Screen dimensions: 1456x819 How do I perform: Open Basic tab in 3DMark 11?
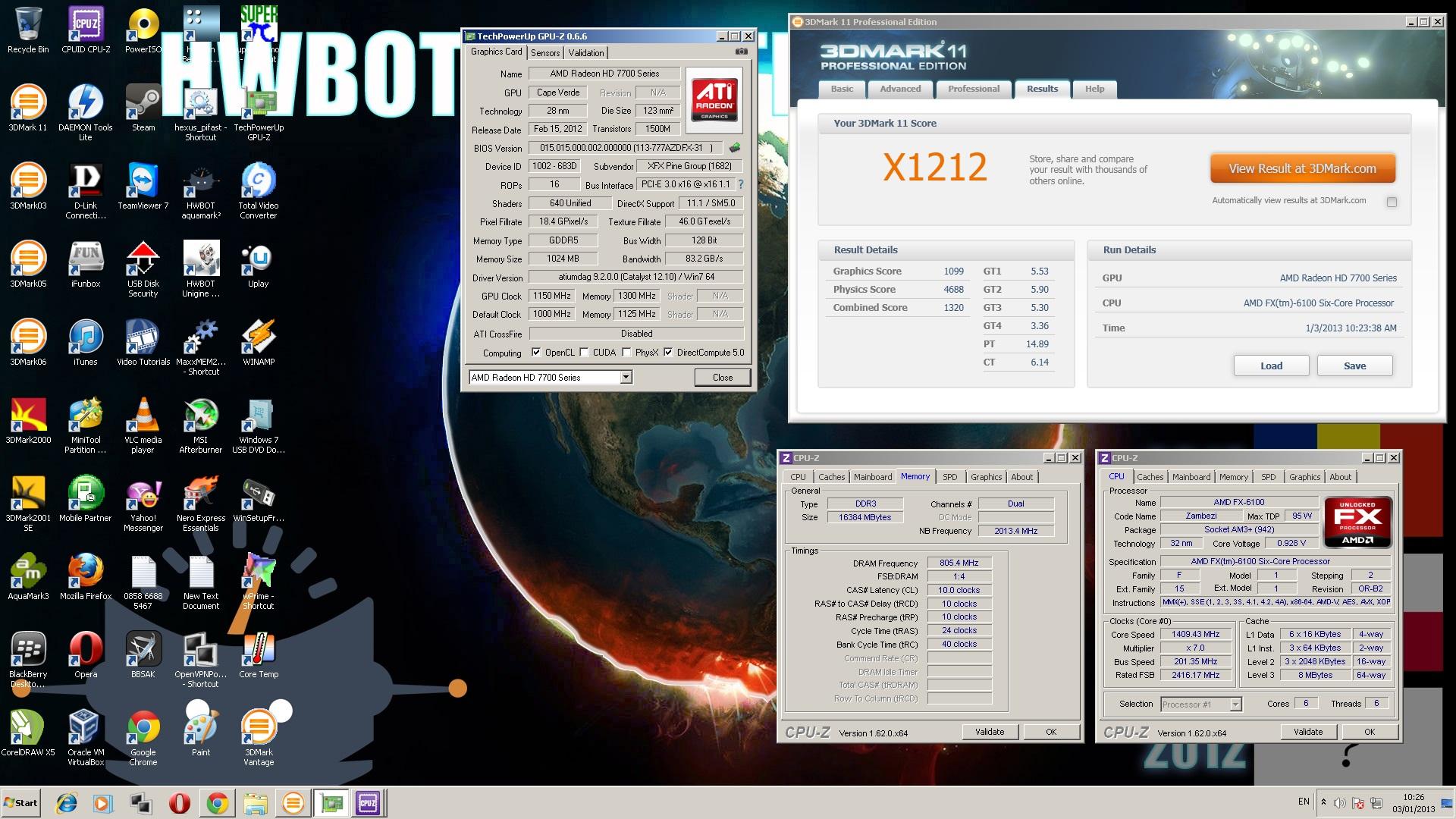point(842,89)
